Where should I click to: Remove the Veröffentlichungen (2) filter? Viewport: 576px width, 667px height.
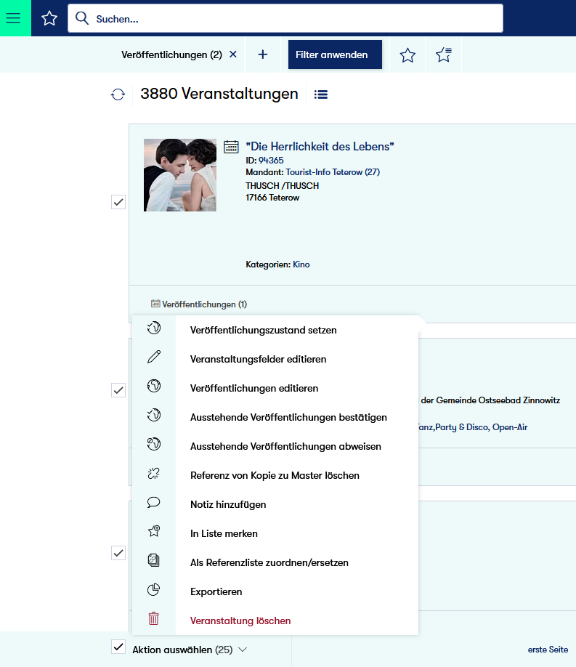pyautogui.click(x=233, y=54)
